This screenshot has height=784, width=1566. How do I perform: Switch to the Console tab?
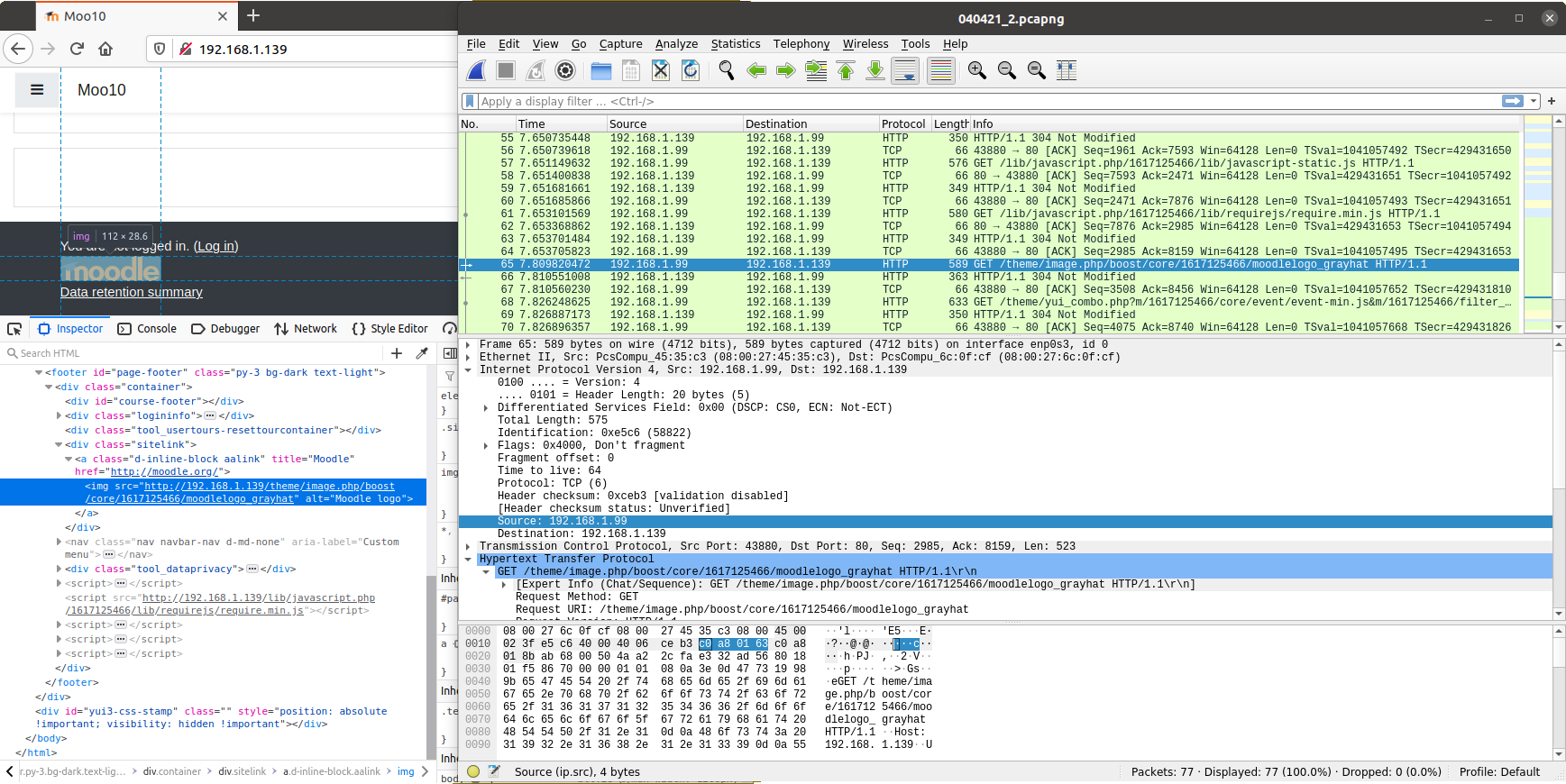tap(147, 329)
